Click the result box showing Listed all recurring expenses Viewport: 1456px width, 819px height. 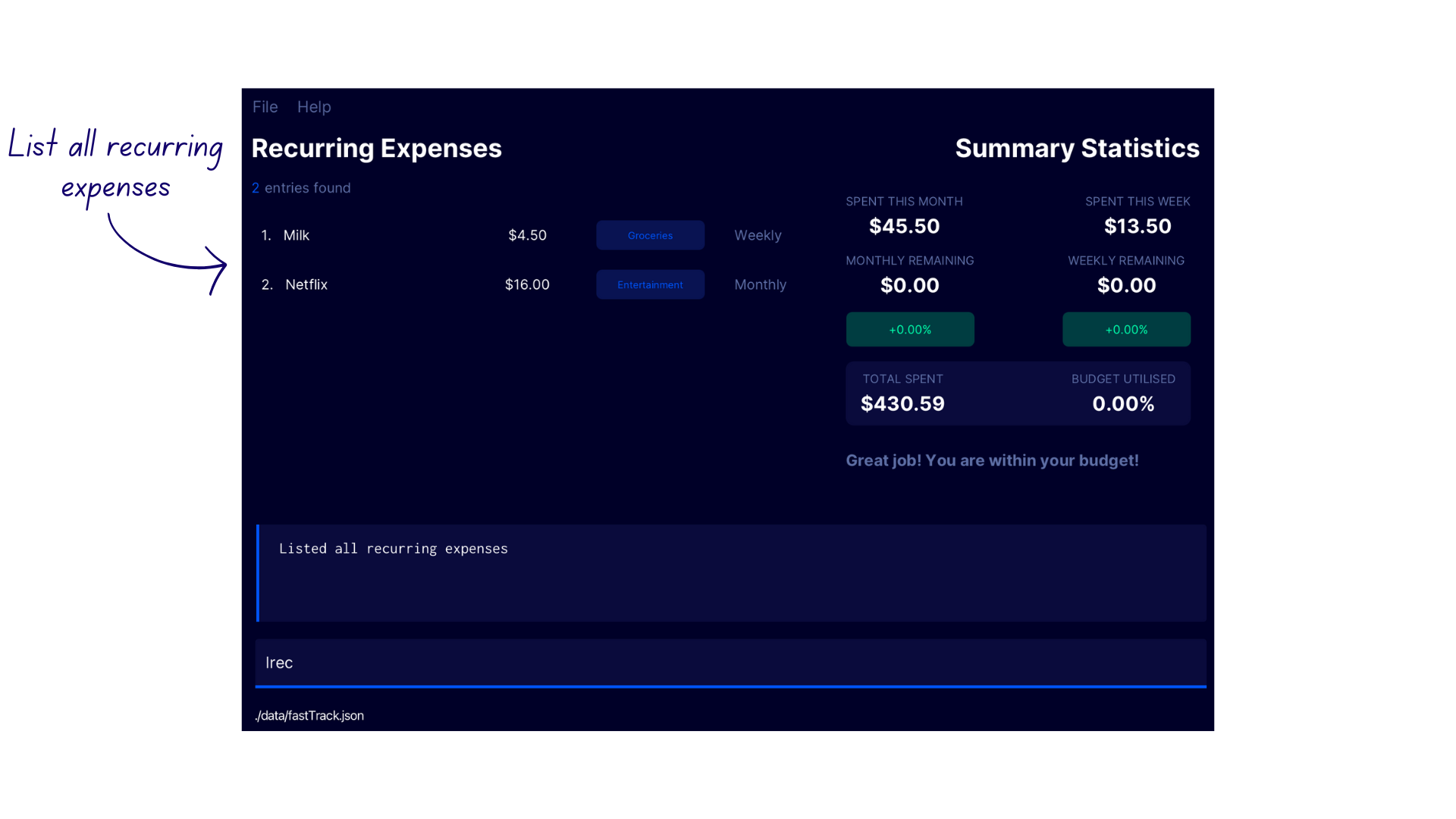[x=731, y=573]
